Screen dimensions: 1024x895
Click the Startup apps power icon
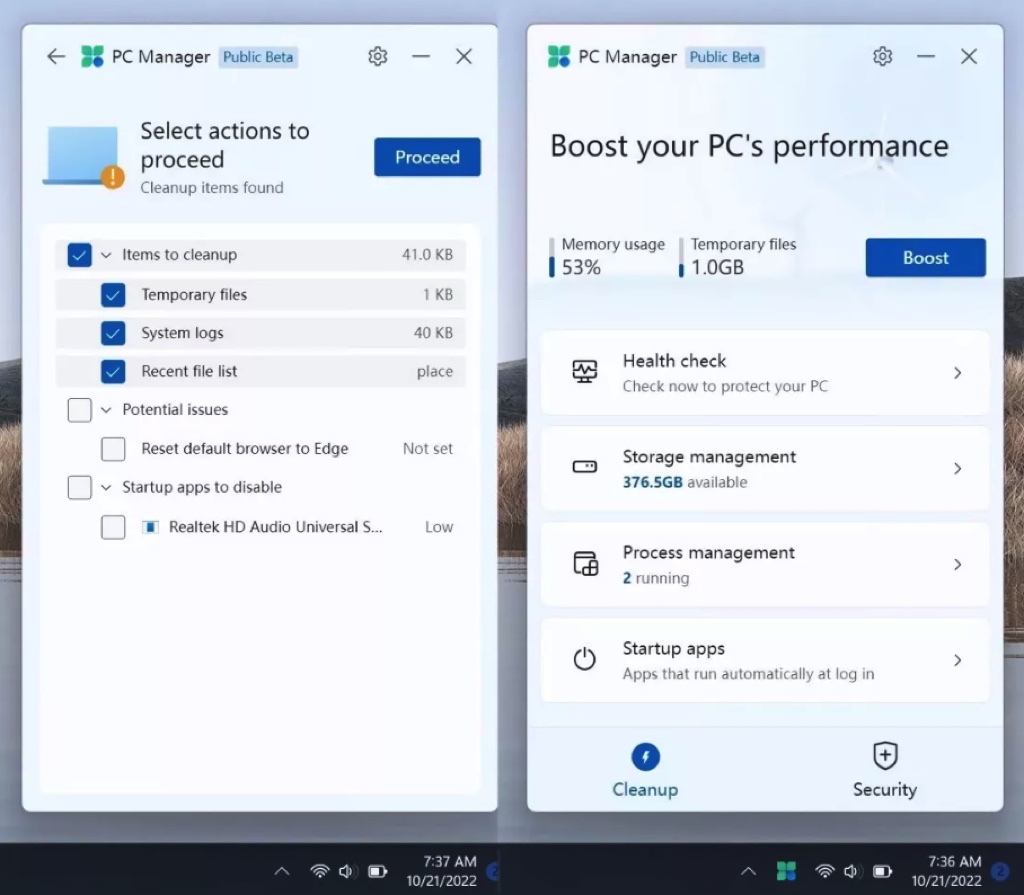(584, 659)
